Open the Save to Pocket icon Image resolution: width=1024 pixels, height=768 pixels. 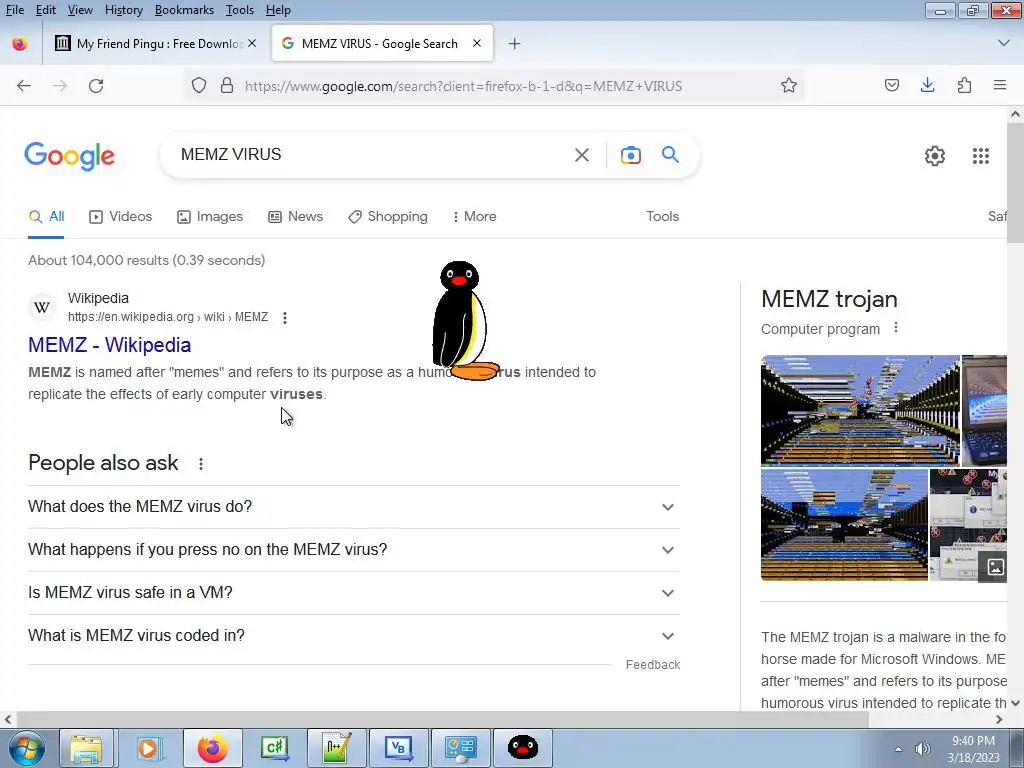tap(892, 86)
